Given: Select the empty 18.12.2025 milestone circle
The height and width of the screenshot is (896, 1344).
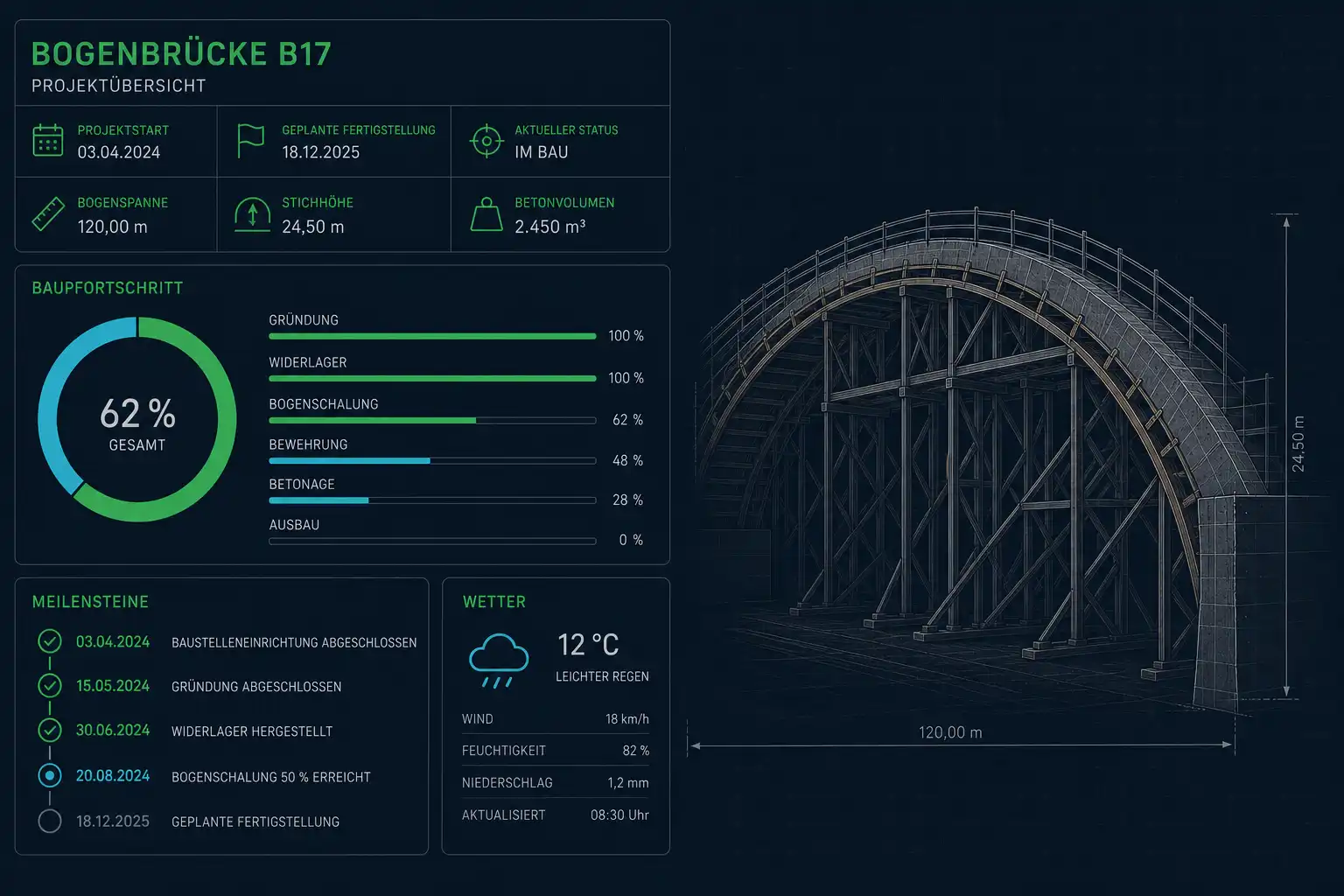Looking at the screenshot, I should coord(50,821).
